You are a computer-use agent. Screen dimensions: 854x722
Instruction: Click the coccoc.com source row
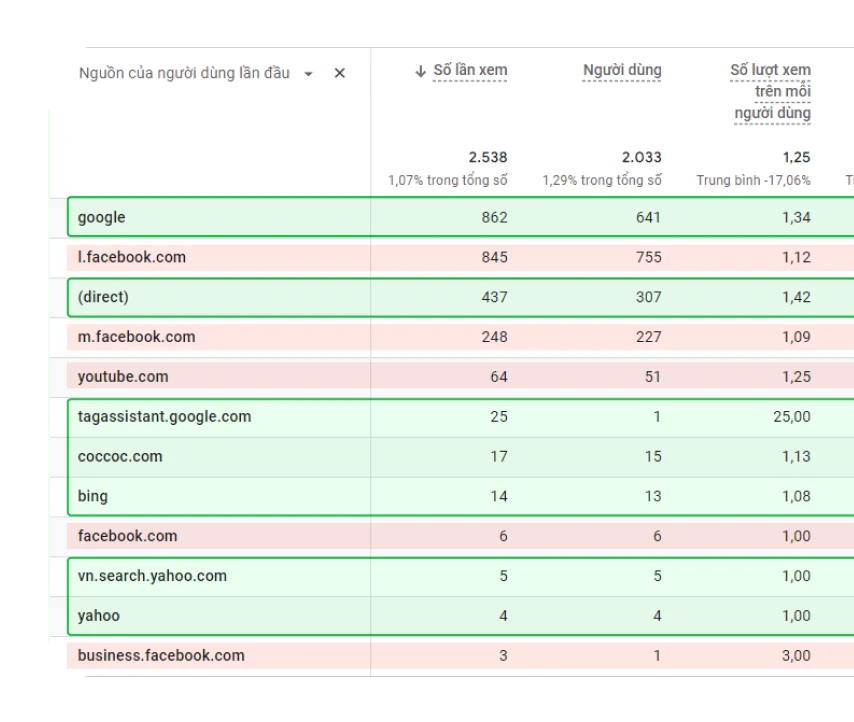[460, 456]
